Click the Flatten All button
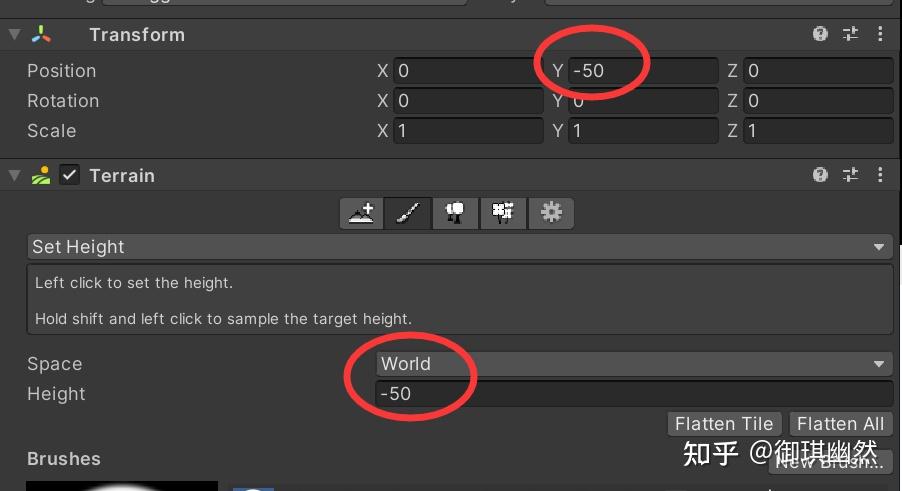The height and width of the screenshot is (491, 902). [x=840, y=424]
